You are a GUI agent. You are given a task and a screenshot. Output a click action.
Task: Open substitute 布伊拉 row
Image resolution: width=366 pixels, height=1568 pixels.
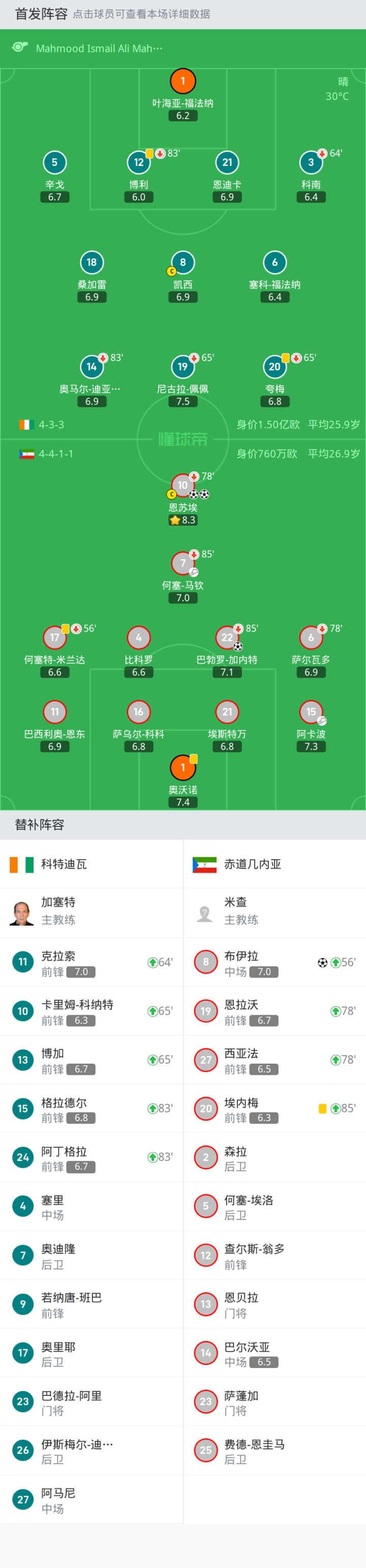274,962
